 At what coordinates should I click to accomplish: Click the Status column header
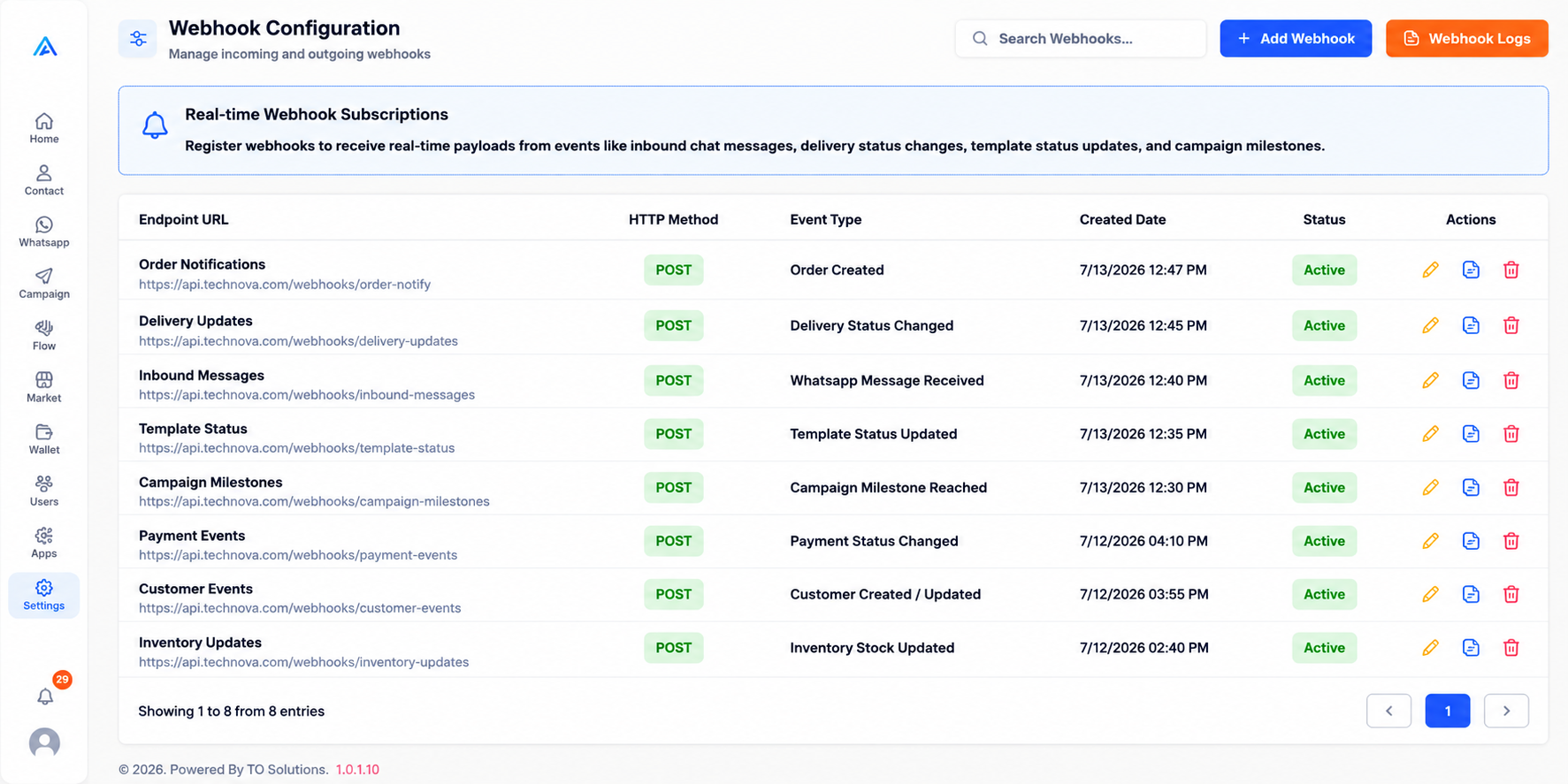[x=1324, y=219]
